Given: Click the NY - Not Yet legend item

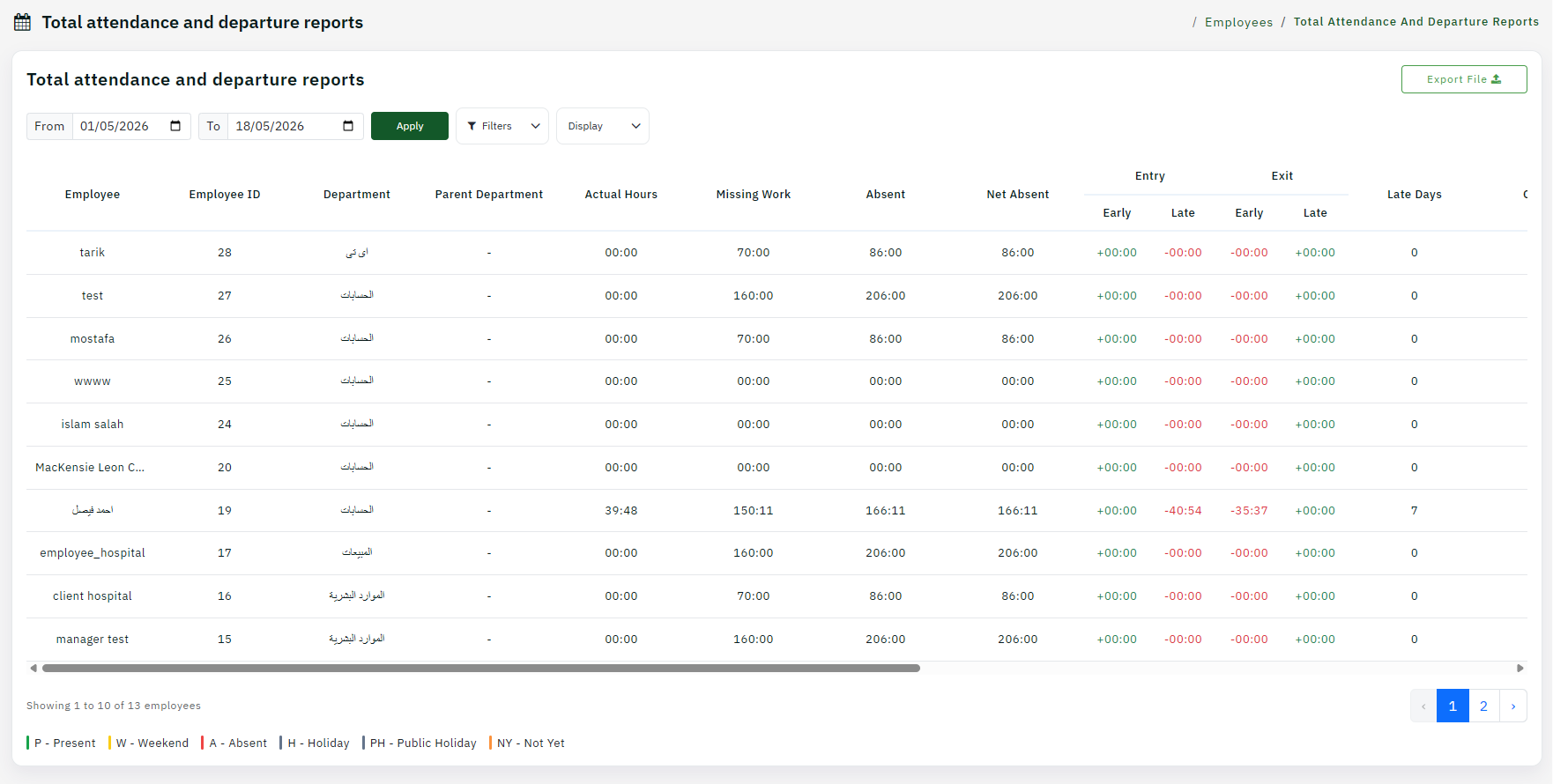Looking at the screenshot, I should coord(527,743).
